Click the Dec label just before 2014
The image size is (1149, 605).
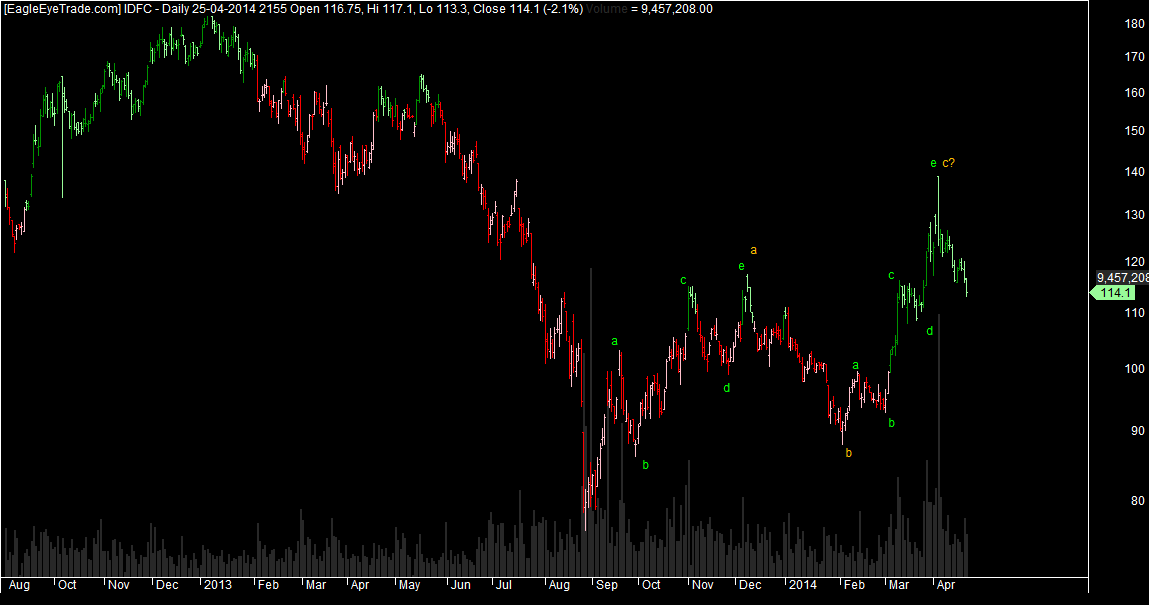click(x=750, y=584)
